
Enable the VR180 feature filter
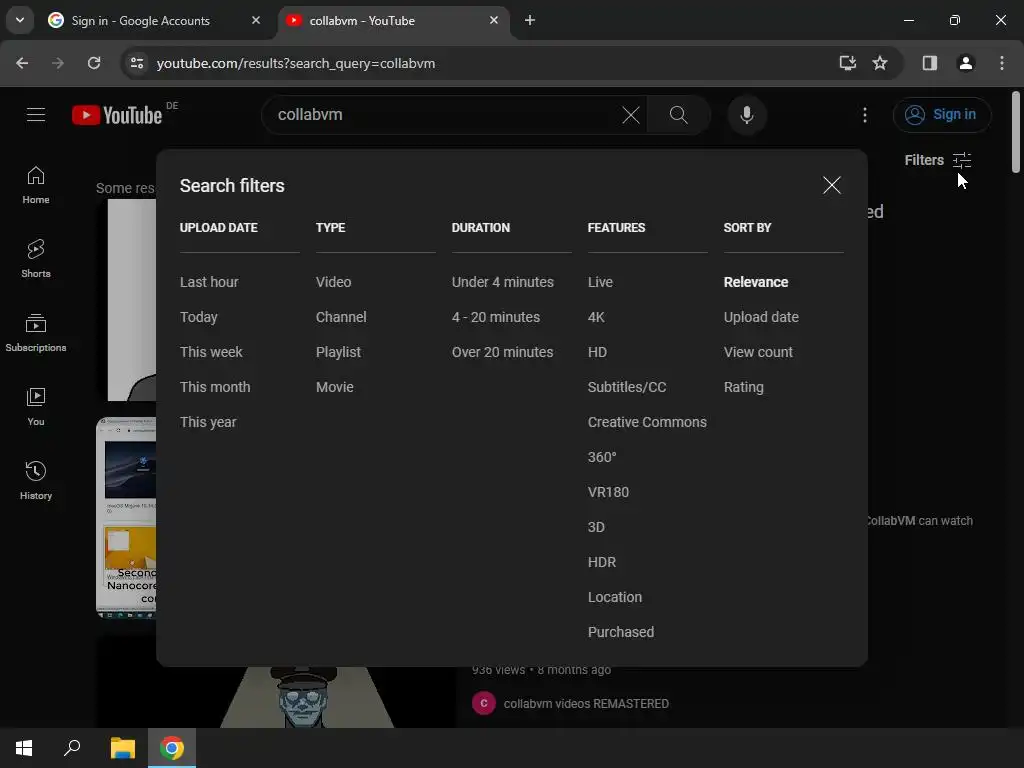coord(608,492)
